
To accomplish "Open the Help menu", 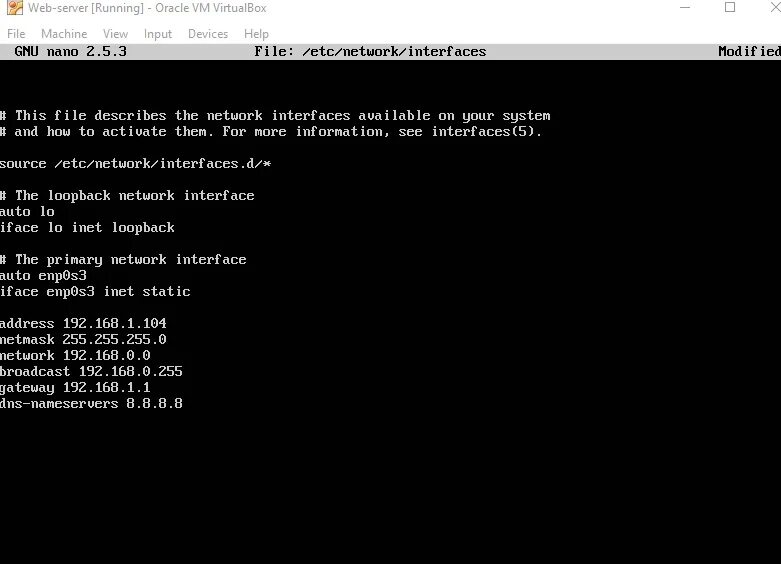I will (x=256, y=34).
